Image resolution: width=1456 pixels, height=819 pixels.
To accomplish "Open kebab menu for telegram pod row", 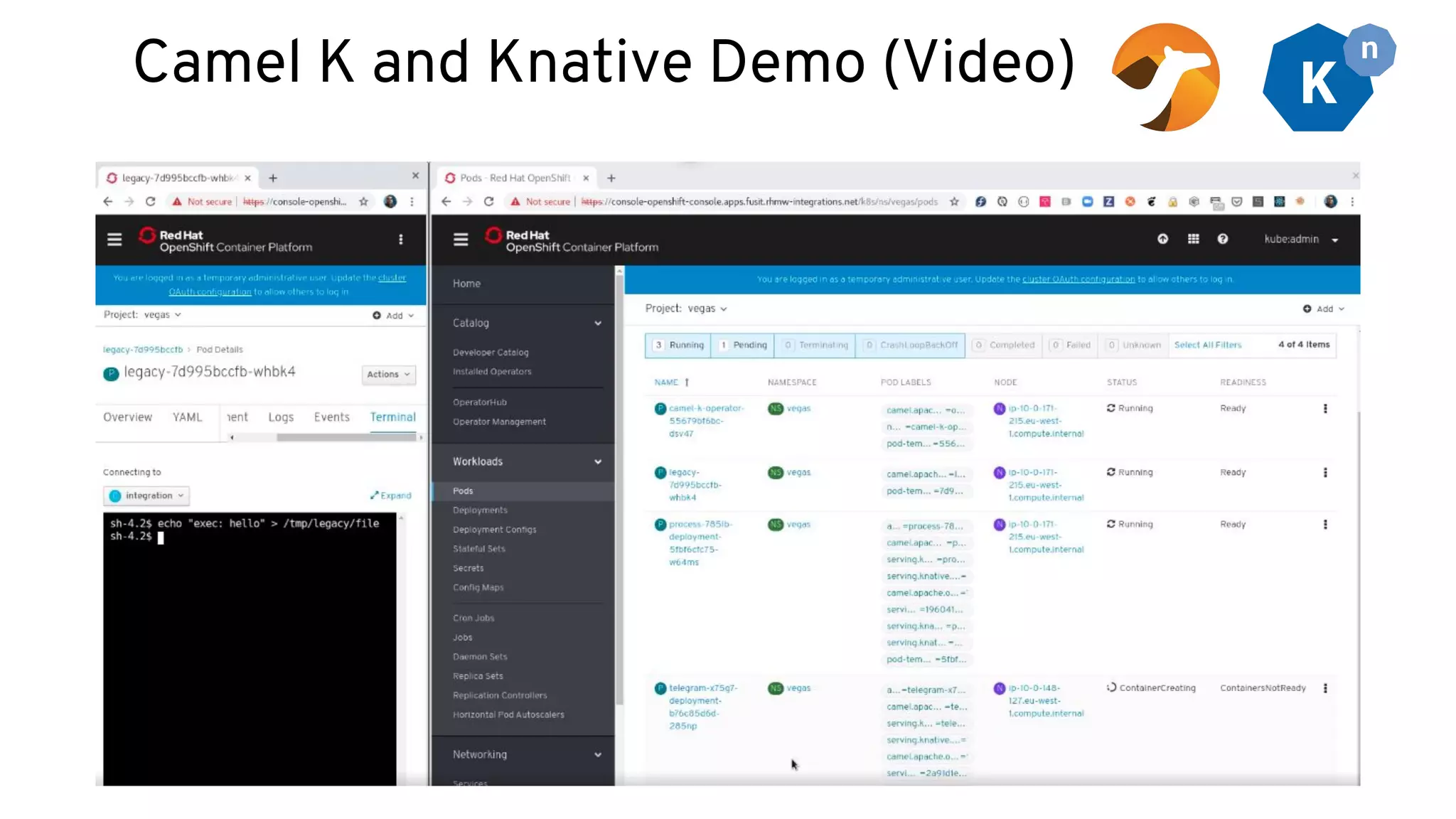I will pos(1324,688).
